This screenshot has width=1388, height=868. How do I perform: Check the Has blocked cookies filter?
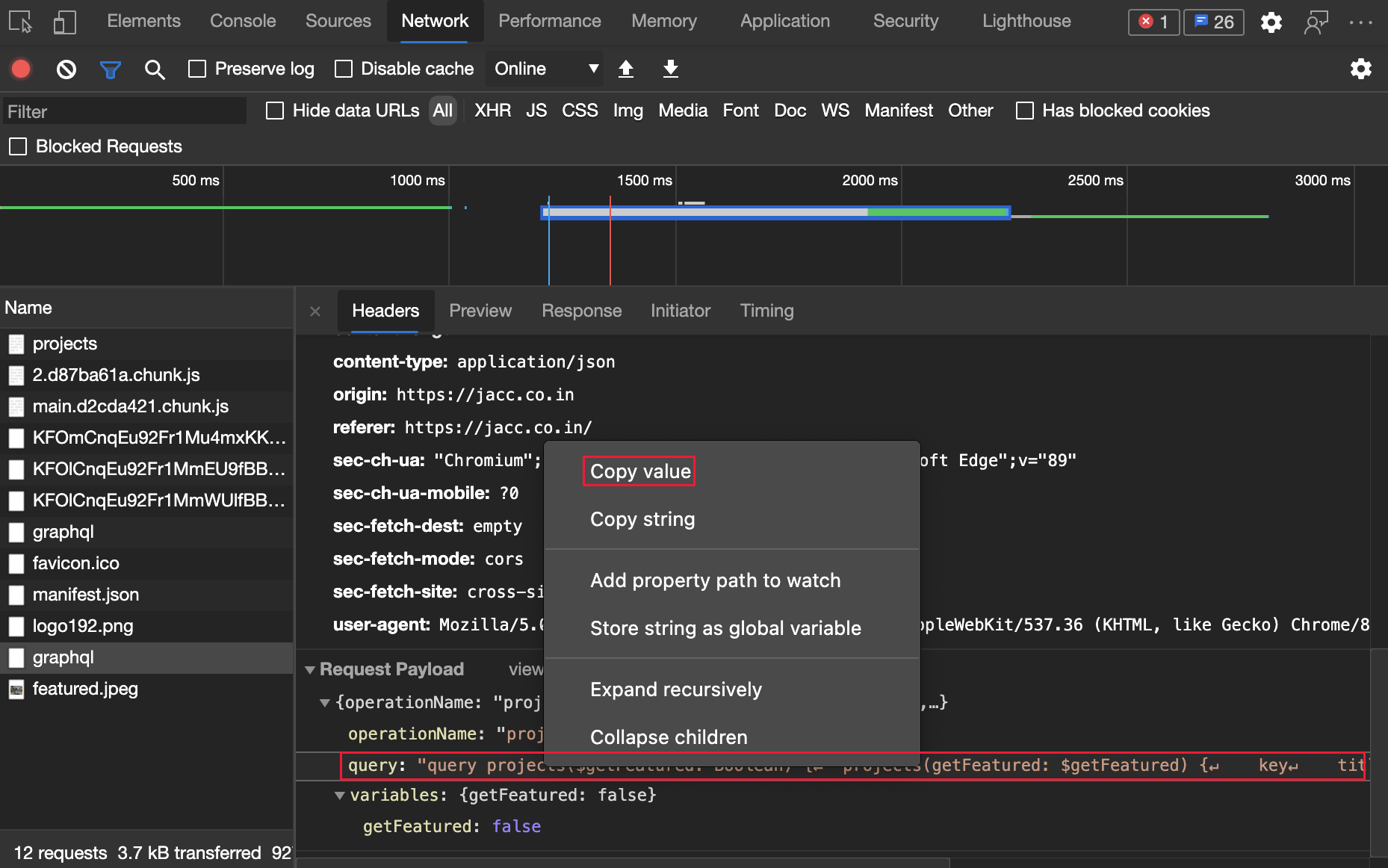pyautogui.click(x=1023, y=111)
